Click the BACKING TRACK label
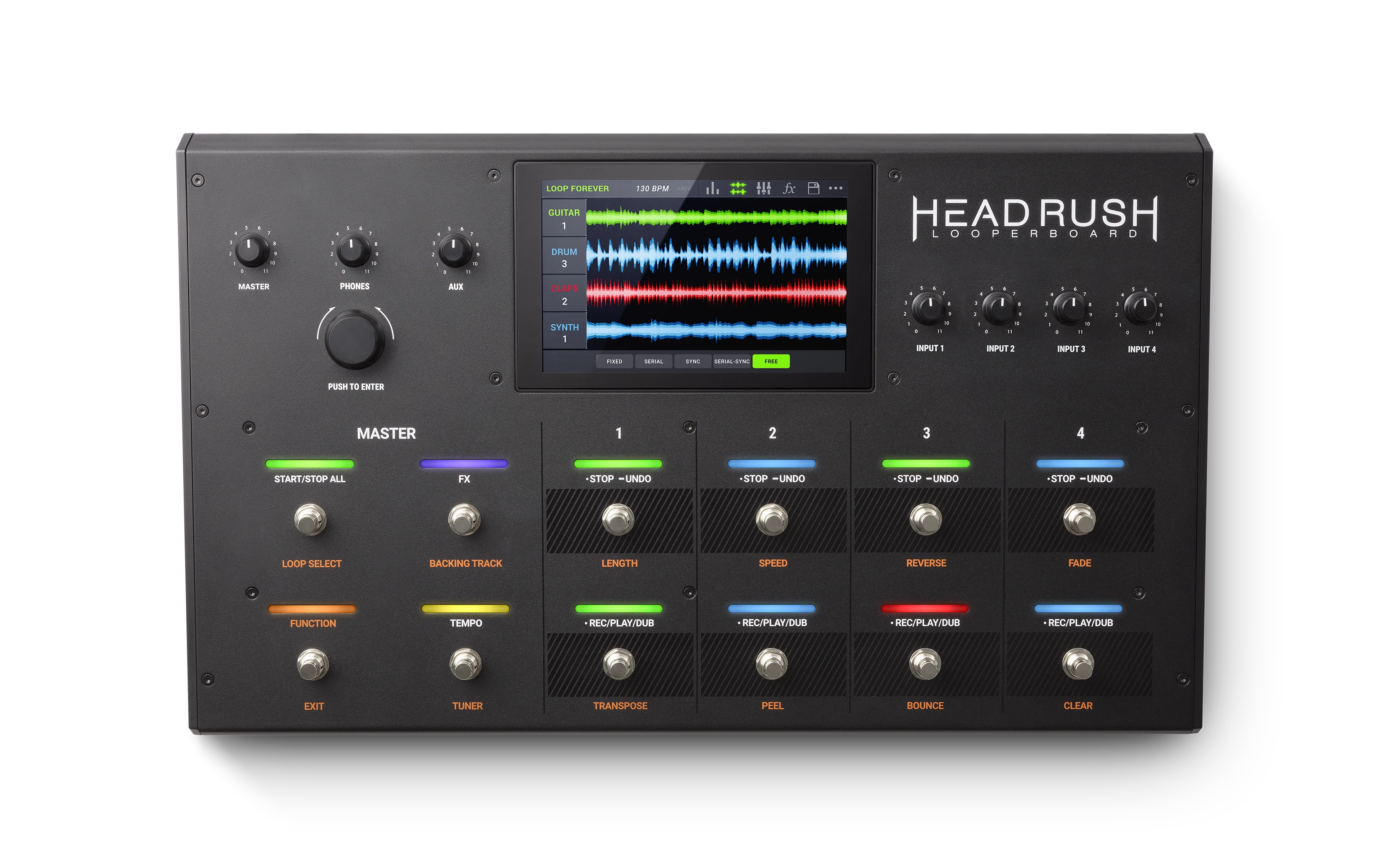 point(465,564)
